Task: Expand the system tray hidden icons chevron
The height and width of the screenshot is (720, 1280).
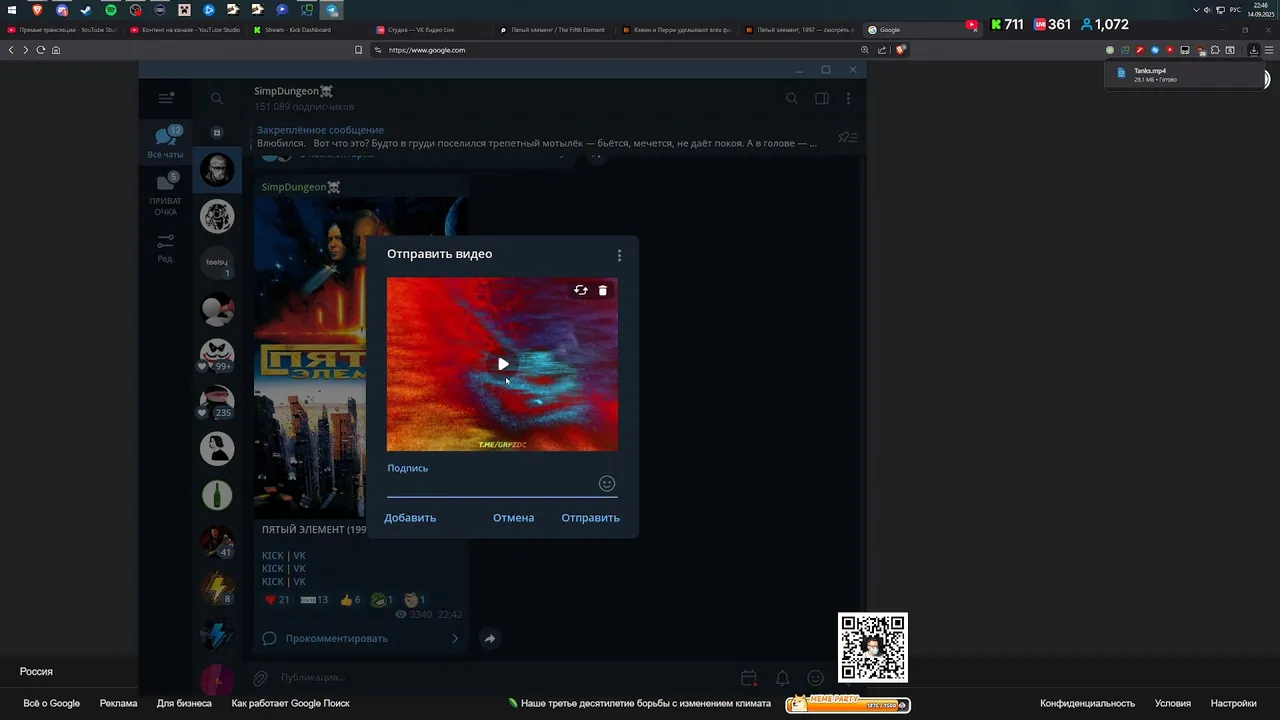Action: point(1196,10)
